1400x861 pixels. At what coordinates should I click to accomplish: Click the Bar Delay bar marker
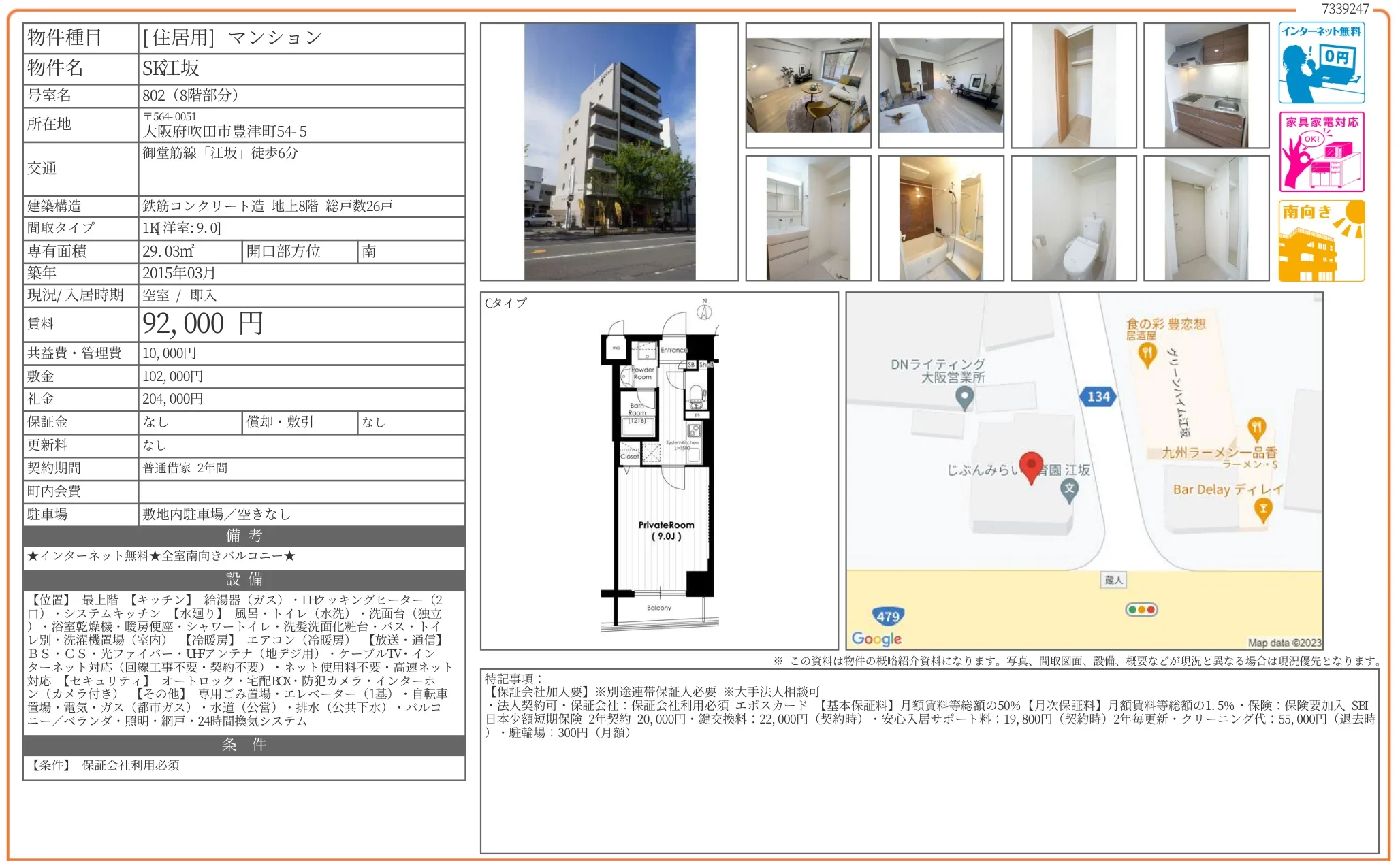1262,508
